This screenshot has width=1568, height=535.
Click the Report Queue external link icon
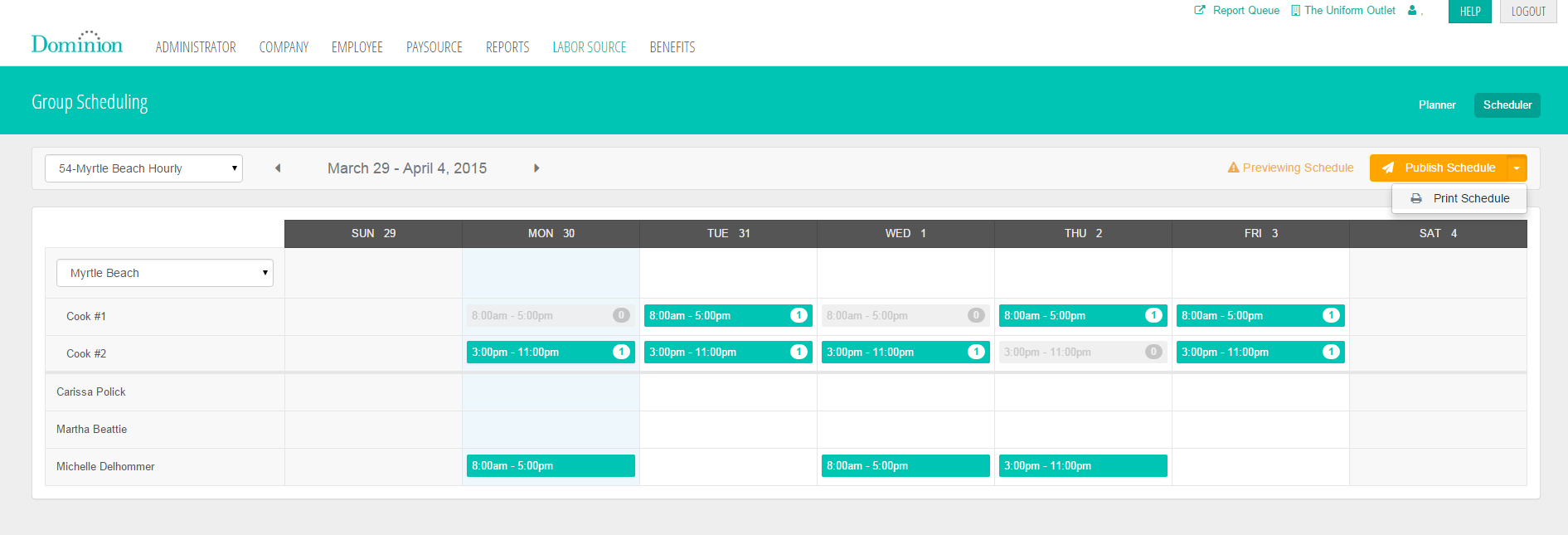click(1199, 11)
